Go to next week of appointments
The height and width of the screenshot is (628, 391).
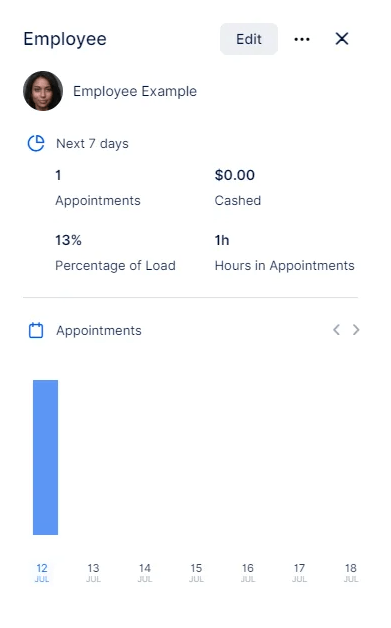click(356, 330)
